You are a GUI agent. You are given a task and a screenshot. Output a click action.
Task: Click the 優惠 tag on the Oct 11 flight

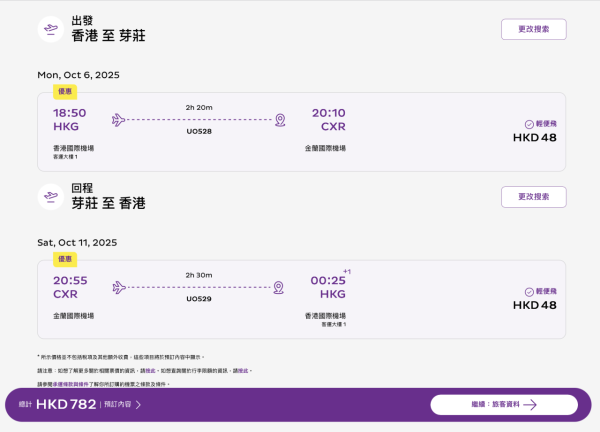click(x=65, y=259)
